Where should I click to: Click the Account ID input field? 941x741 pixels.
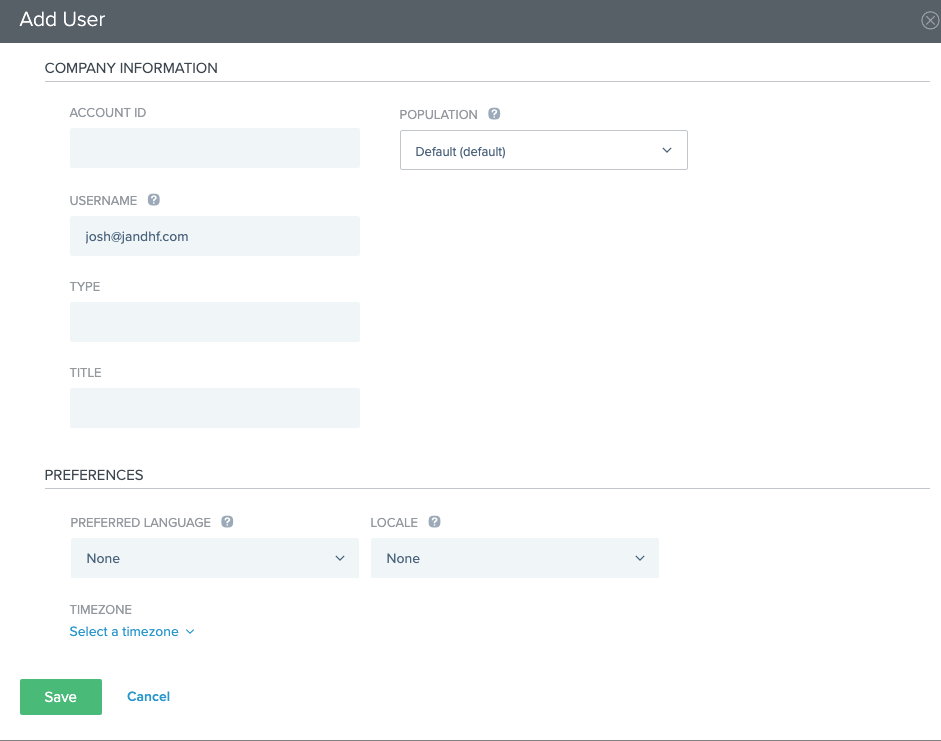[x=214, y=147]
